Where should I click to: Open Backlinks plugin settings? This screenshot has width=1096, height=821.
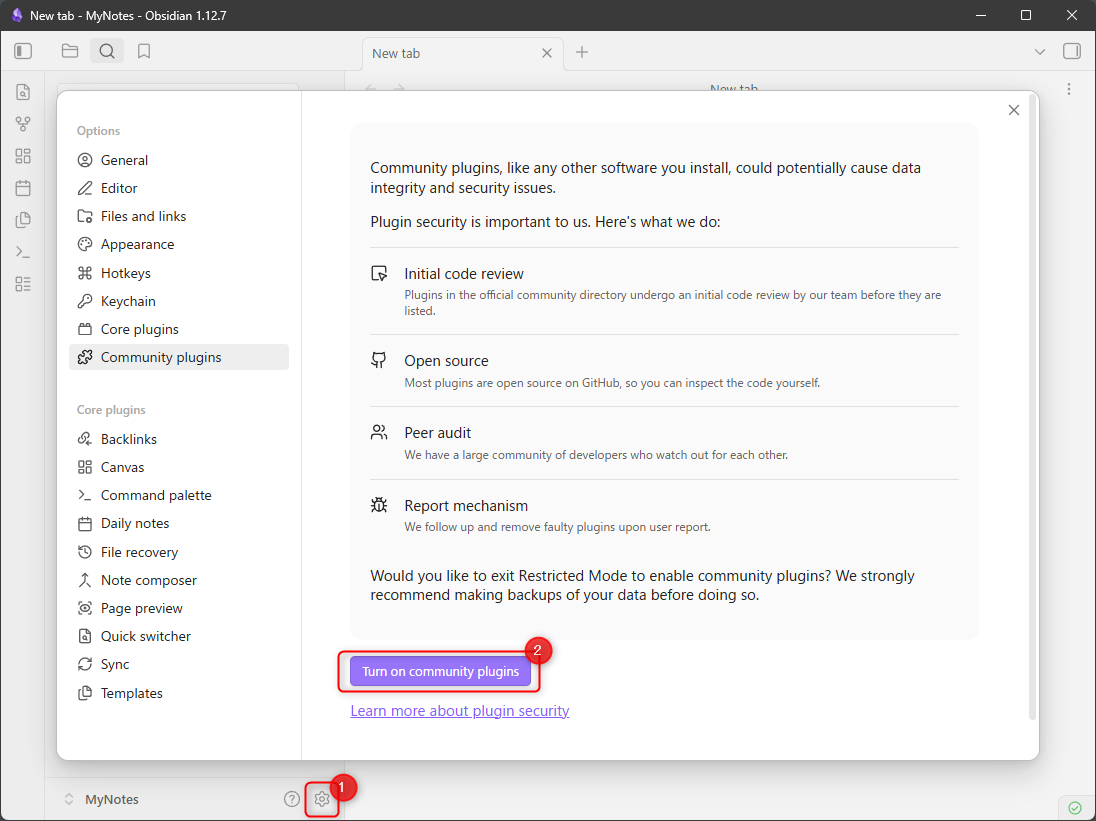pos(179,439)
